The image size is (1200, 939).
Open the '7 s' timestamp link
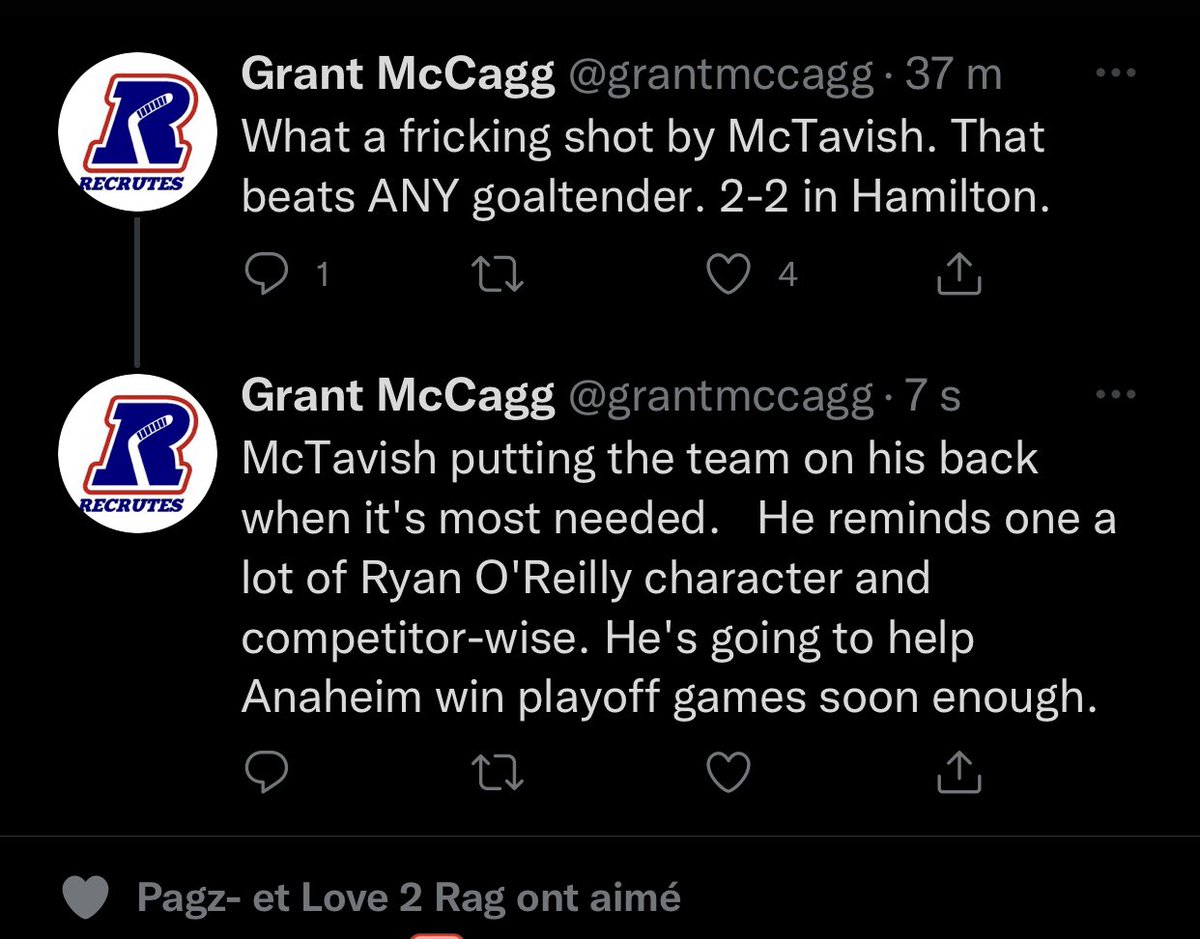point(932,397)
